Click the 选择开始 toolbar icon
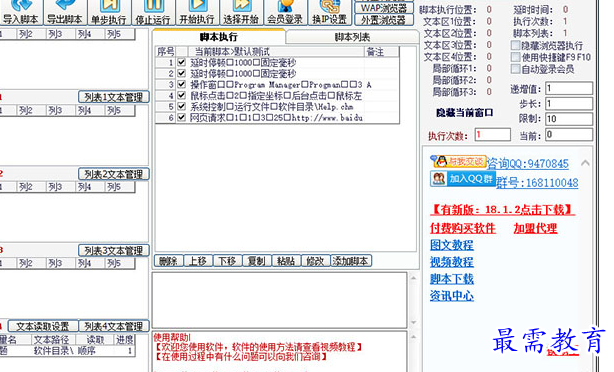The height and width of the screenshot is (372, 614). point(241,12)
